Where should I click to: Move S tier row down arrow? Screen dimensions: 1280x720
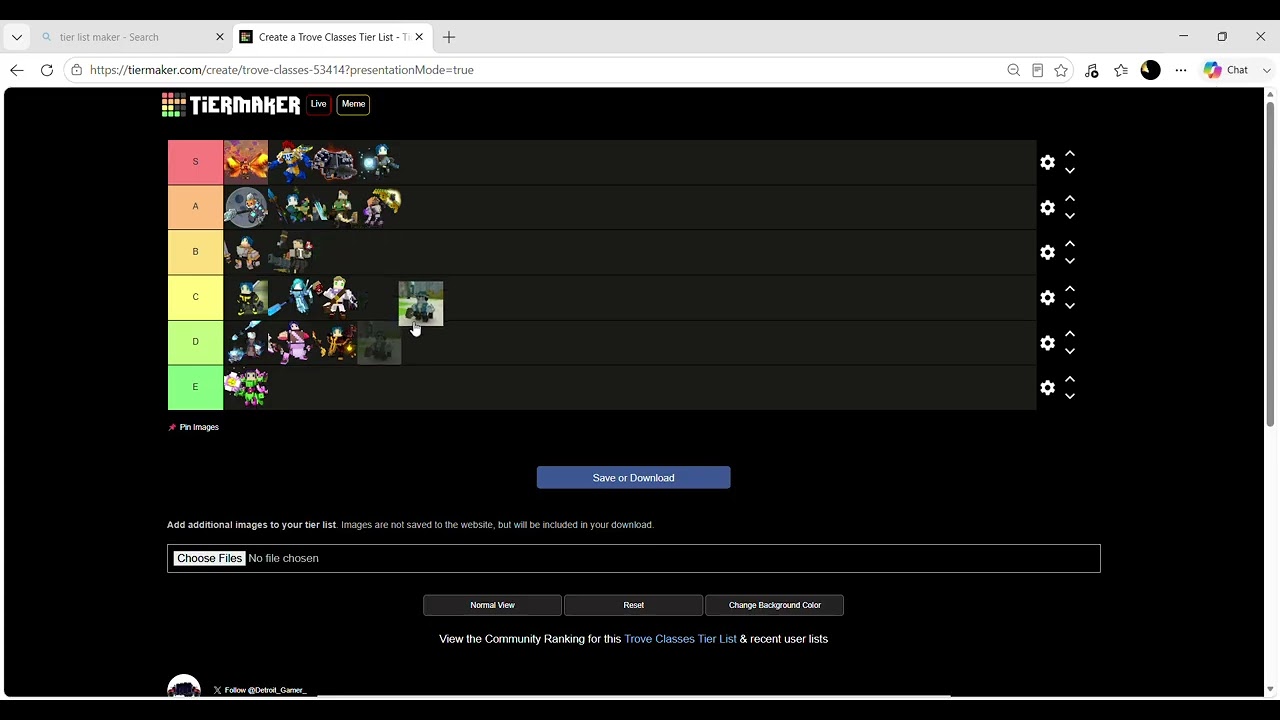point(1070,171)
